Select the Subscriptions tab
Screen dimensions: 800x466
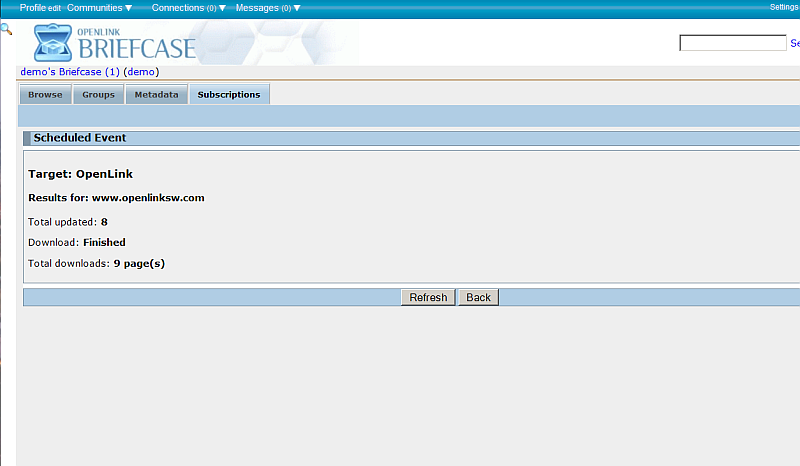pos(229,94)
